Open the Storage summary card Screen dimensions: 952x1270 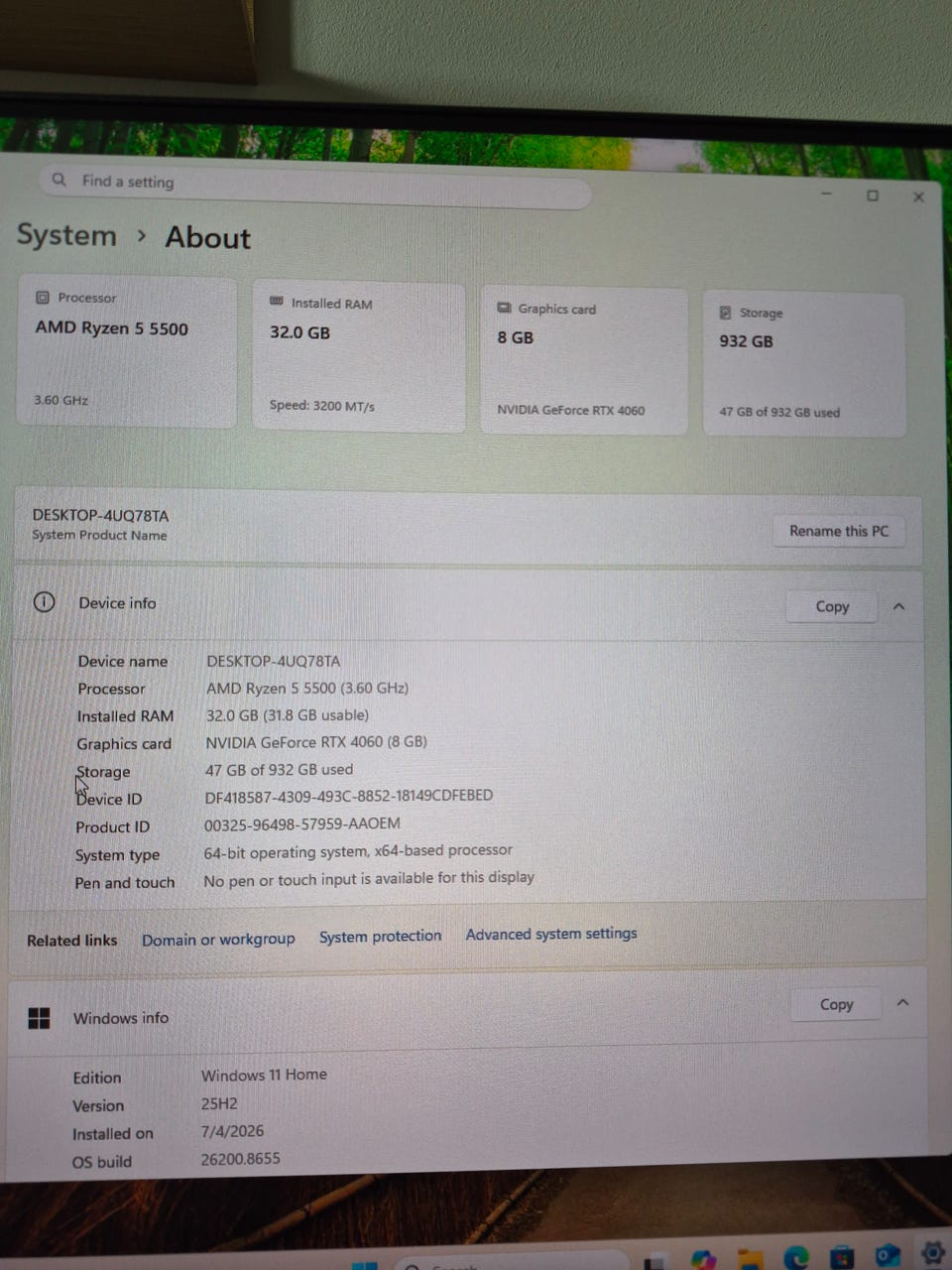tap(804, 364)
